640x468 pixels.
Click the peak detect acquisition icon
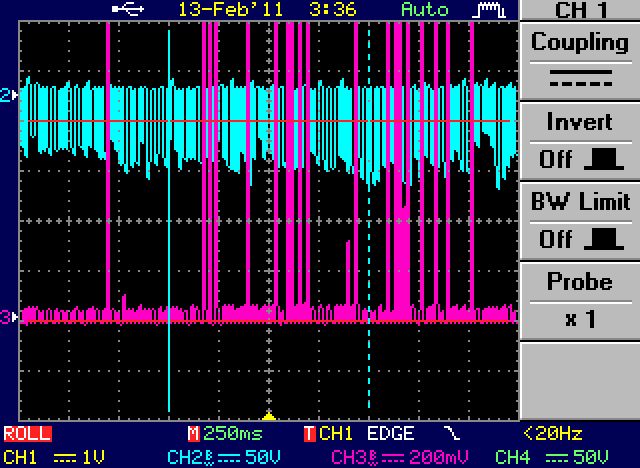coord(489,10)
